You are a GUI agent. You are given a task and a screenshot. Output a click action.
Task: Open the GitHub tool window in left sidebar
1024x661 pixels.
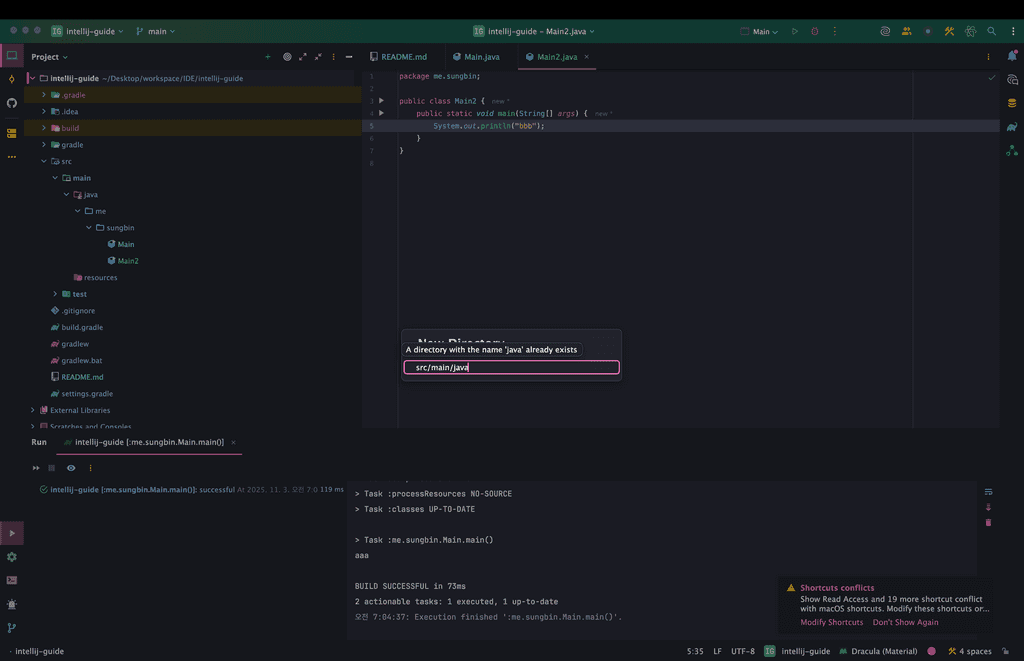[12, 103]
